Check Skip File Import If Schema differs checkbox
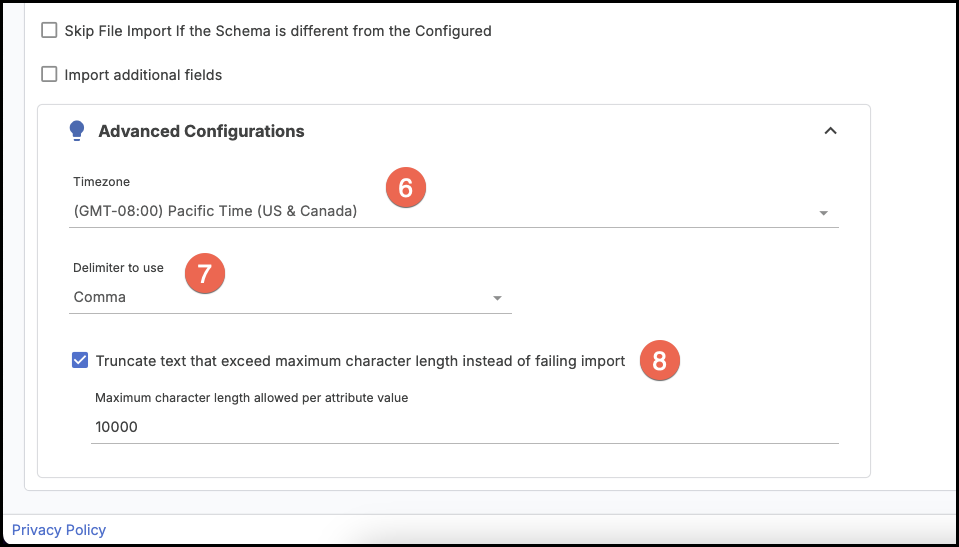 [49, 30]
